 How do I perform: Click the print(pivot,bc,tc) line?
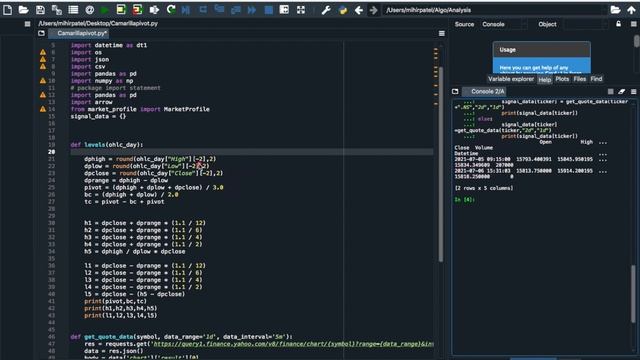[x=115, y=301]
